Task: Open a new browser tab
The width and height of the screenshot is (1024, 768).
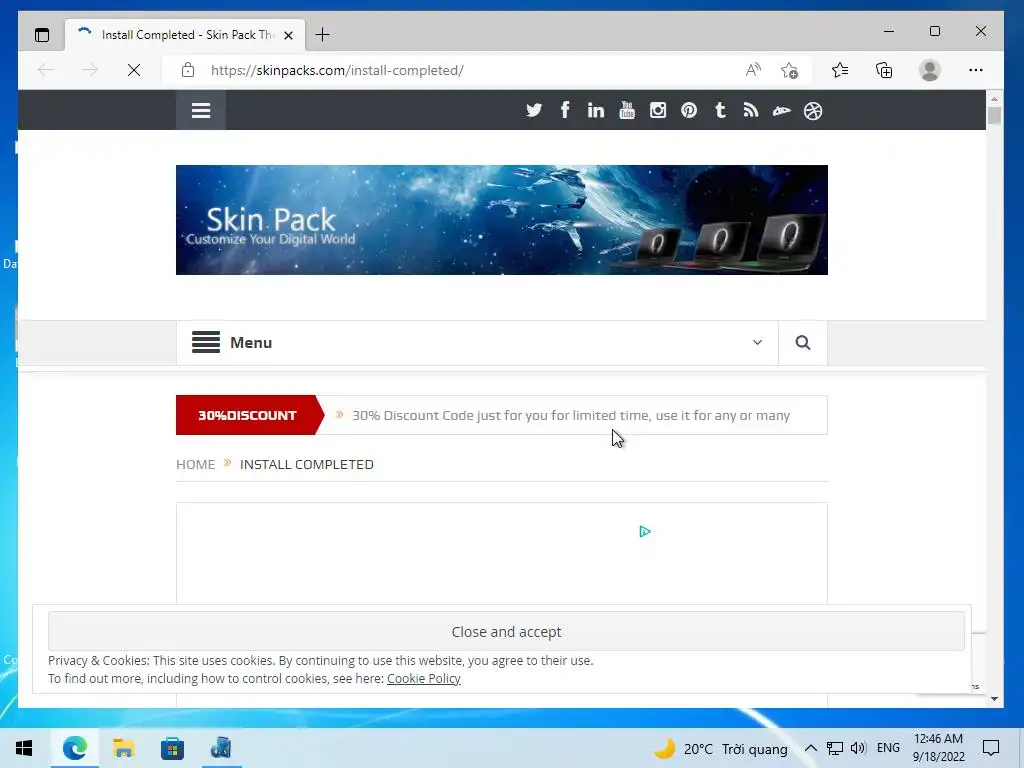Action: pyautogui.click(x=323, y=35)
